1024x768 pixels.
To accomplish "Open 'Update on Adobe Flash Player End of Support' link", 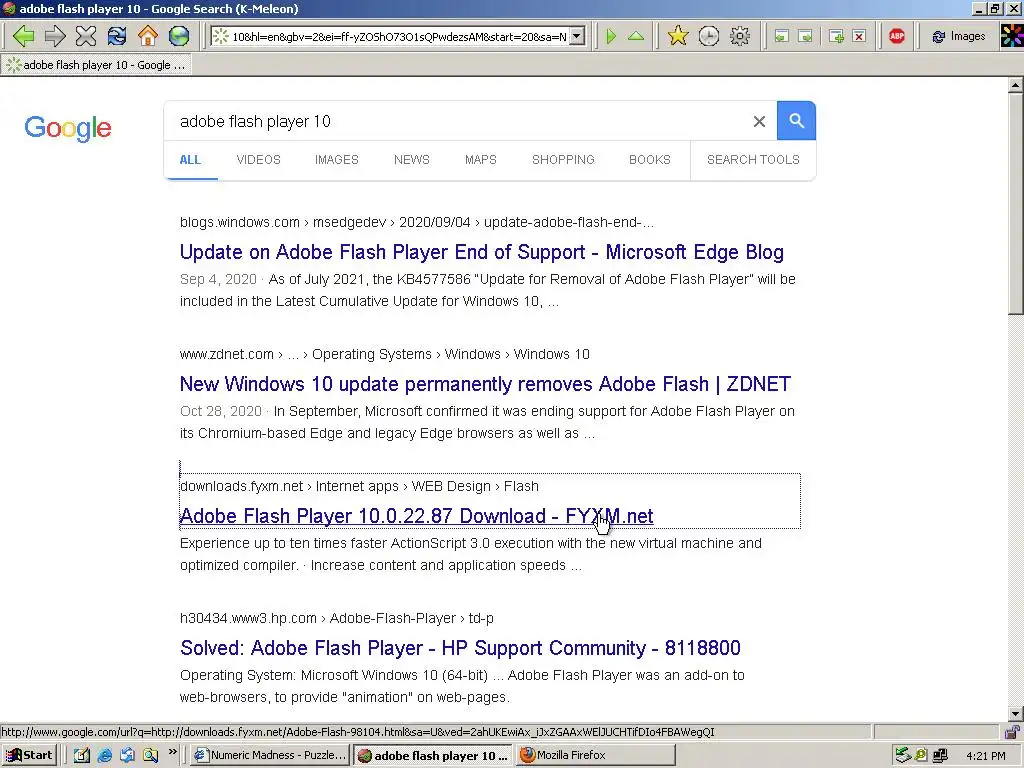I will coord(481,251).
